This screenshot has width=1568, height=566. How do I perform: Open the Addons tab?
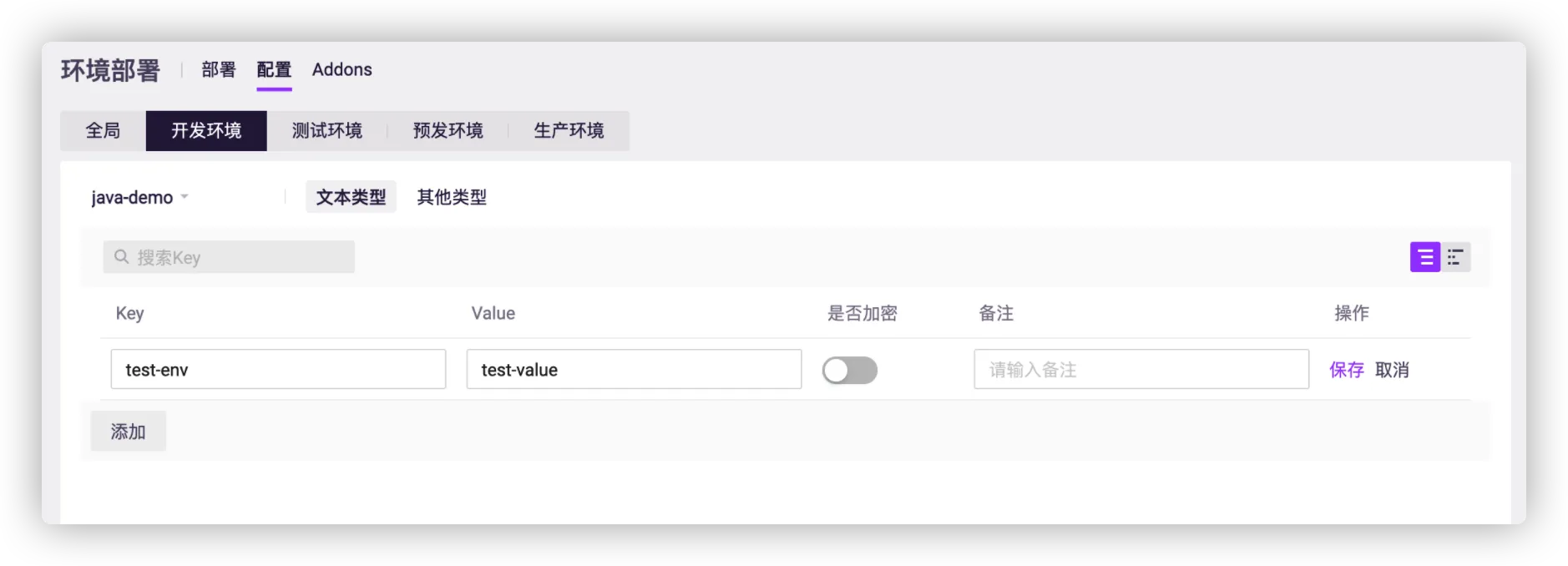(x=342, y=70)
